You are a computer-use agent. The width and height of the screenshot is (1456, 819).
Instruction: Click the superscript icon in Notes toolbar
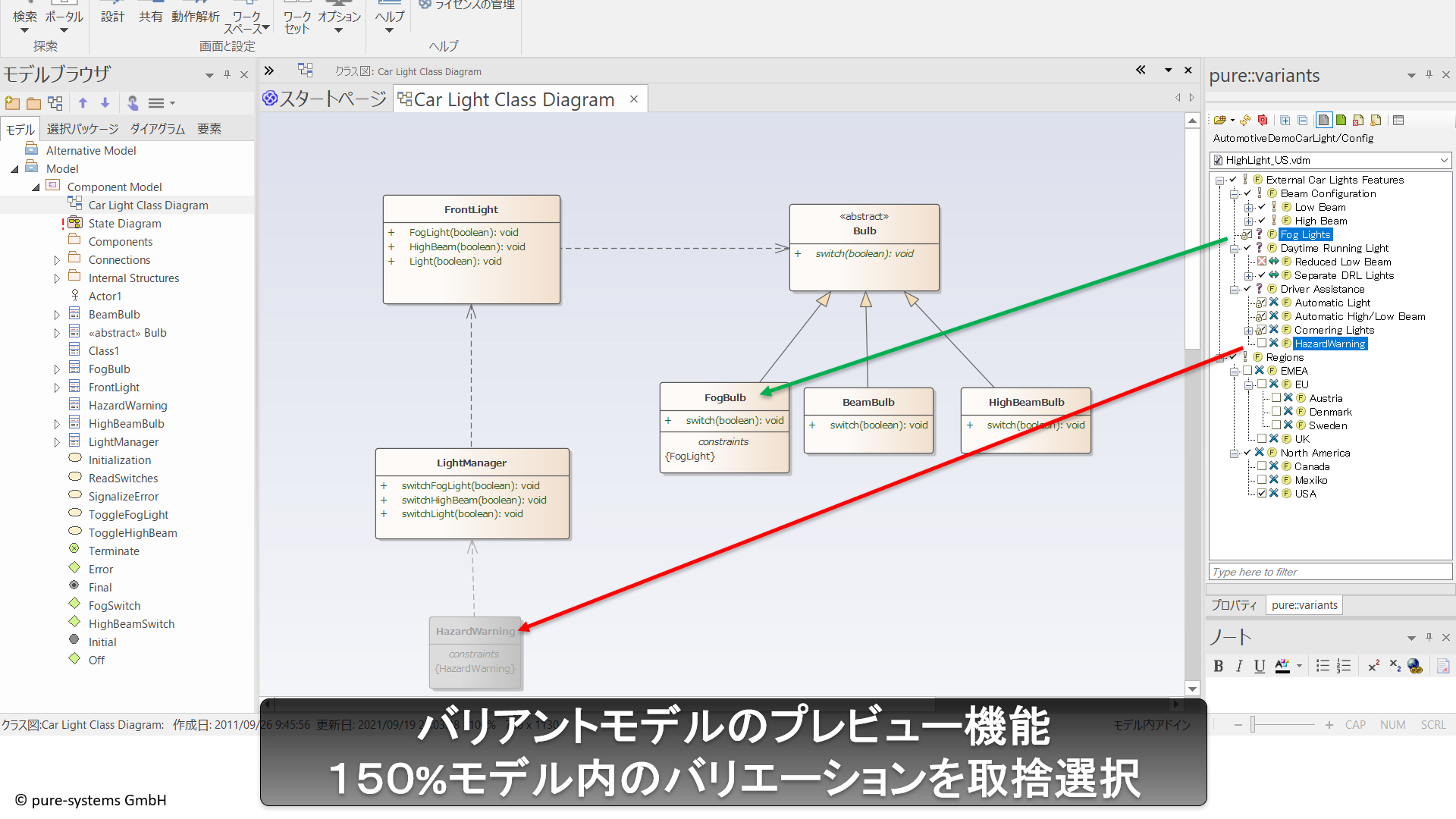point(1373,666)
